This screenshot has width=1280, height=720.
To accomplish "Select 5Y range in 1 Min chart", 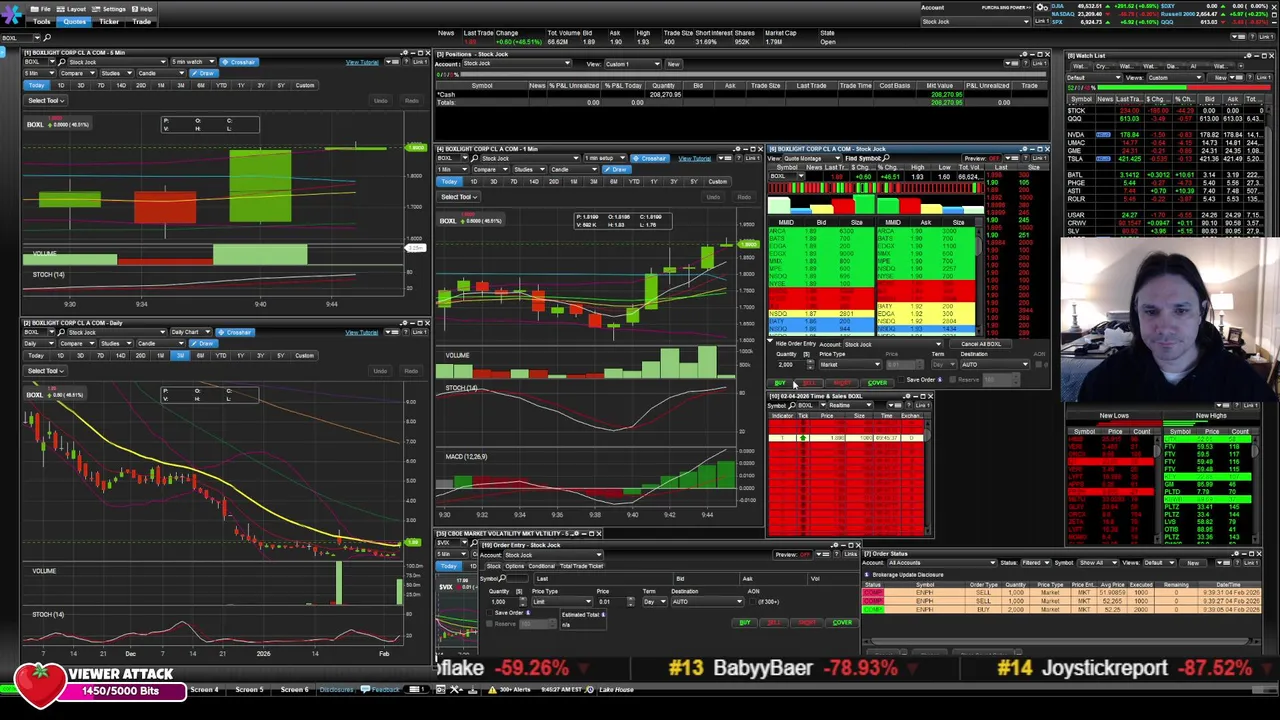I will [x=693, y=181].
